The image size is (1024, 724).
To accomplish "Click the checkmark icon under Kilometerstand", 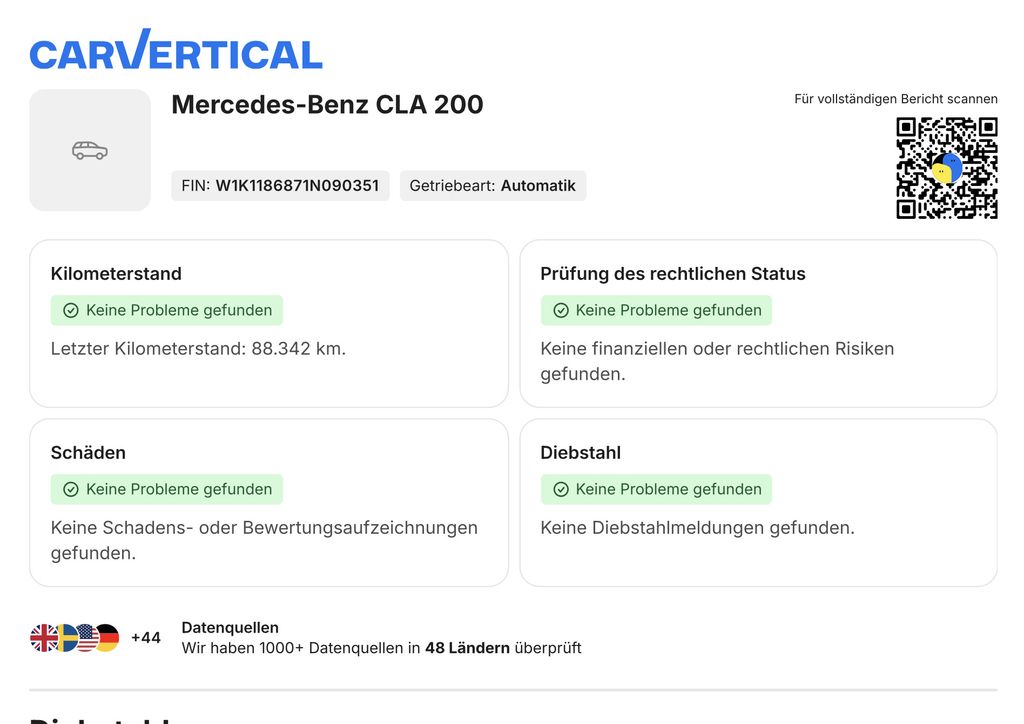I will coord(71,310).
